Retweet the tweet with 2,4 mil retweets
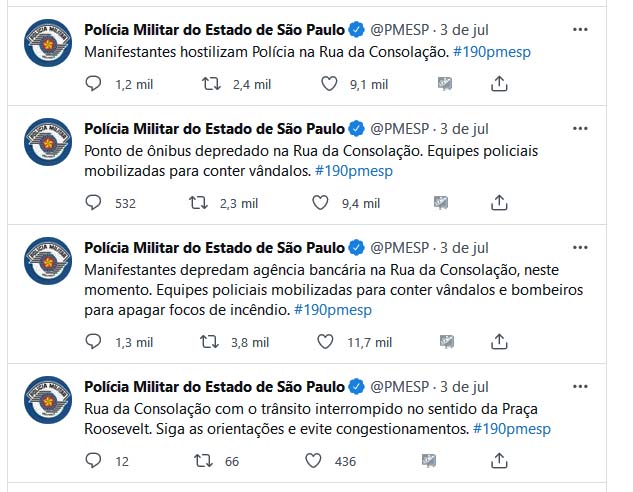 pos(211,84)
